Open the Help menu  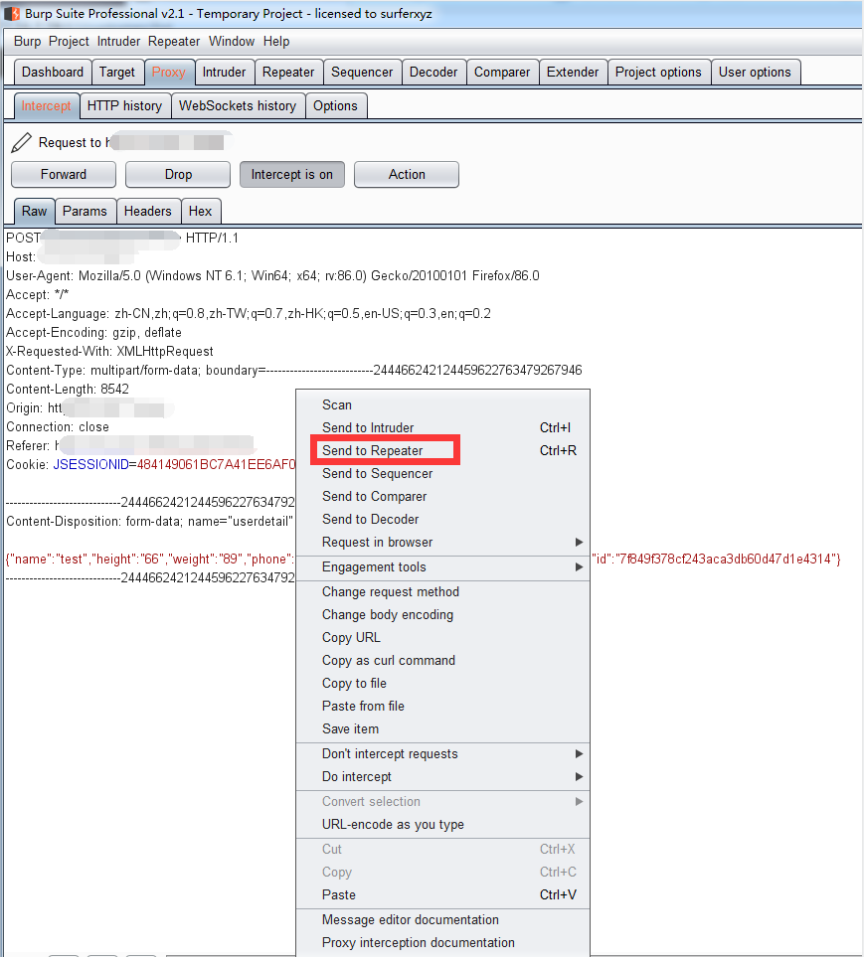(x=276, y=42)
